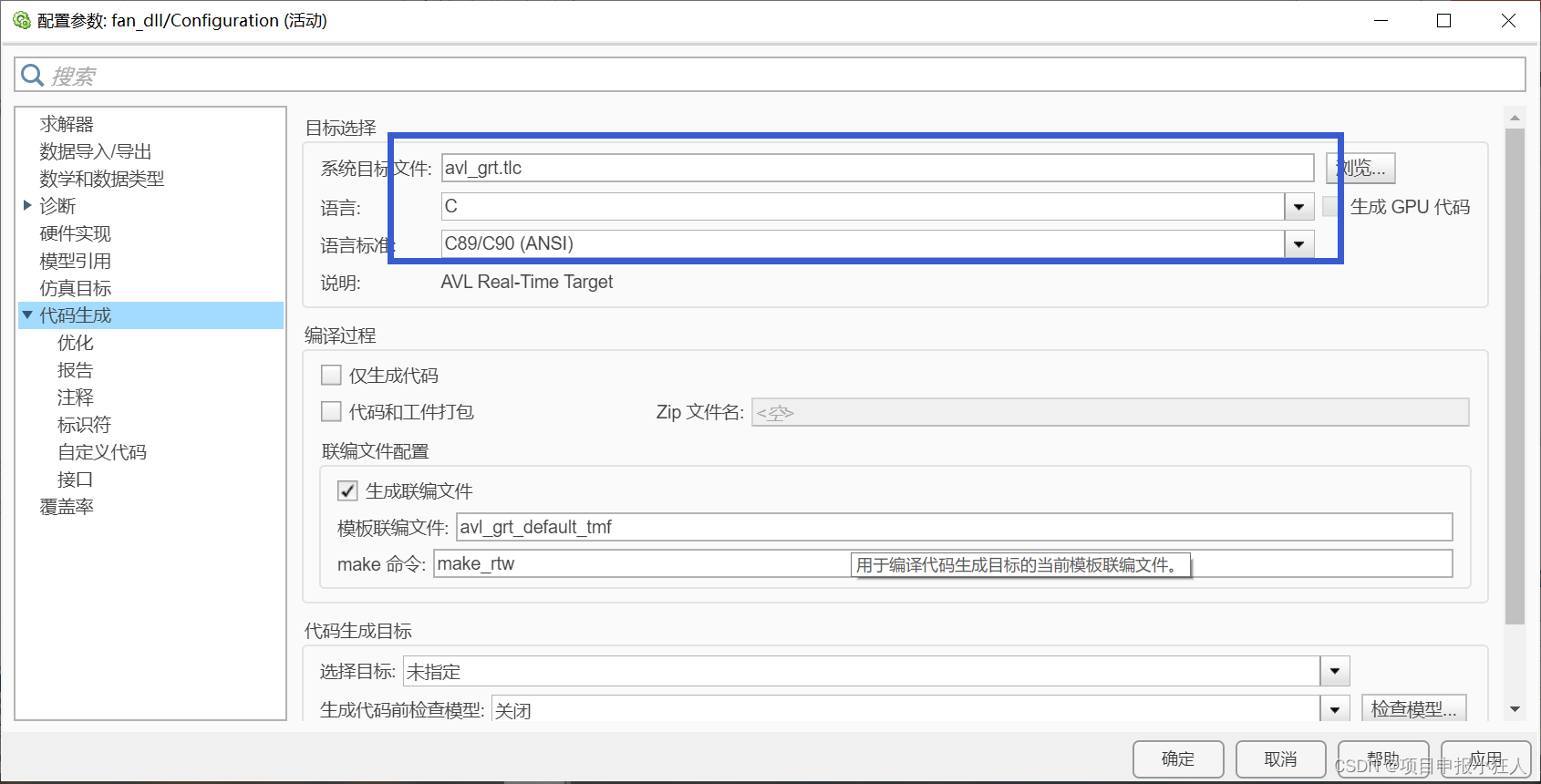This screenshot has width=1541, height=784.
Task: Open the 标识符 subpage
Action: (85, 425)
